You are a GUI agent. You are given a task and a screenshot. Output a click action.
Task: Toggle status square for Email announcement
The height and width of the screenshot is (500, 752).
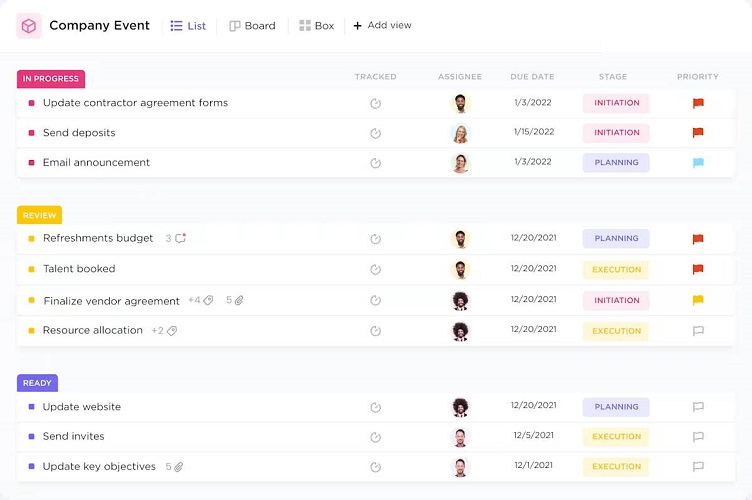(x=32, y=163)
